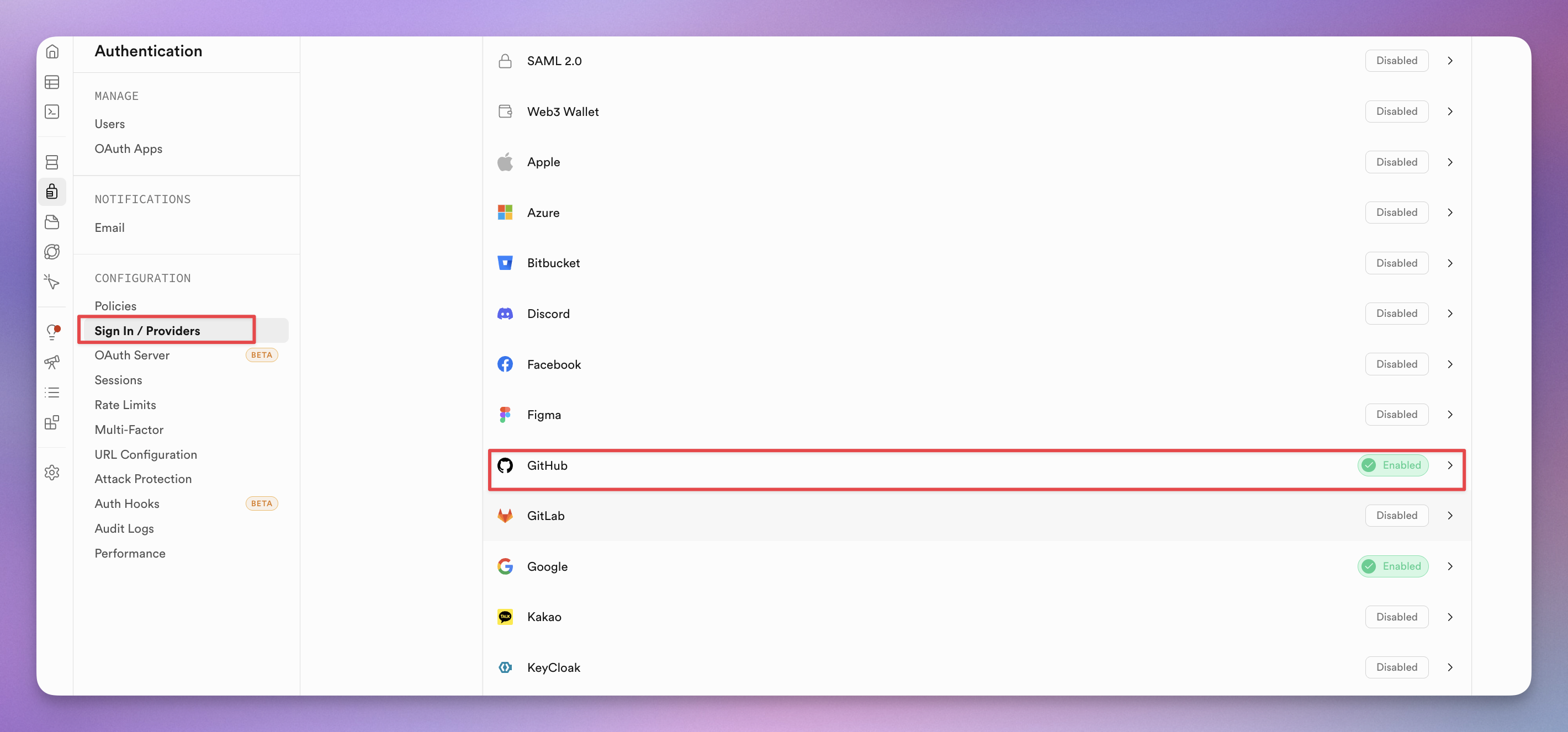Open the Google provider row

[x=977, y=566]
